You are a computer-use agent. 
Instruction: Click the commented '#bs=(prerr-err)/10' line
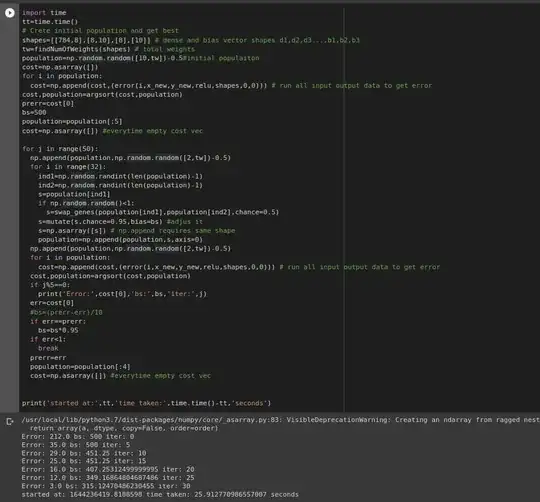coord(66,312)
